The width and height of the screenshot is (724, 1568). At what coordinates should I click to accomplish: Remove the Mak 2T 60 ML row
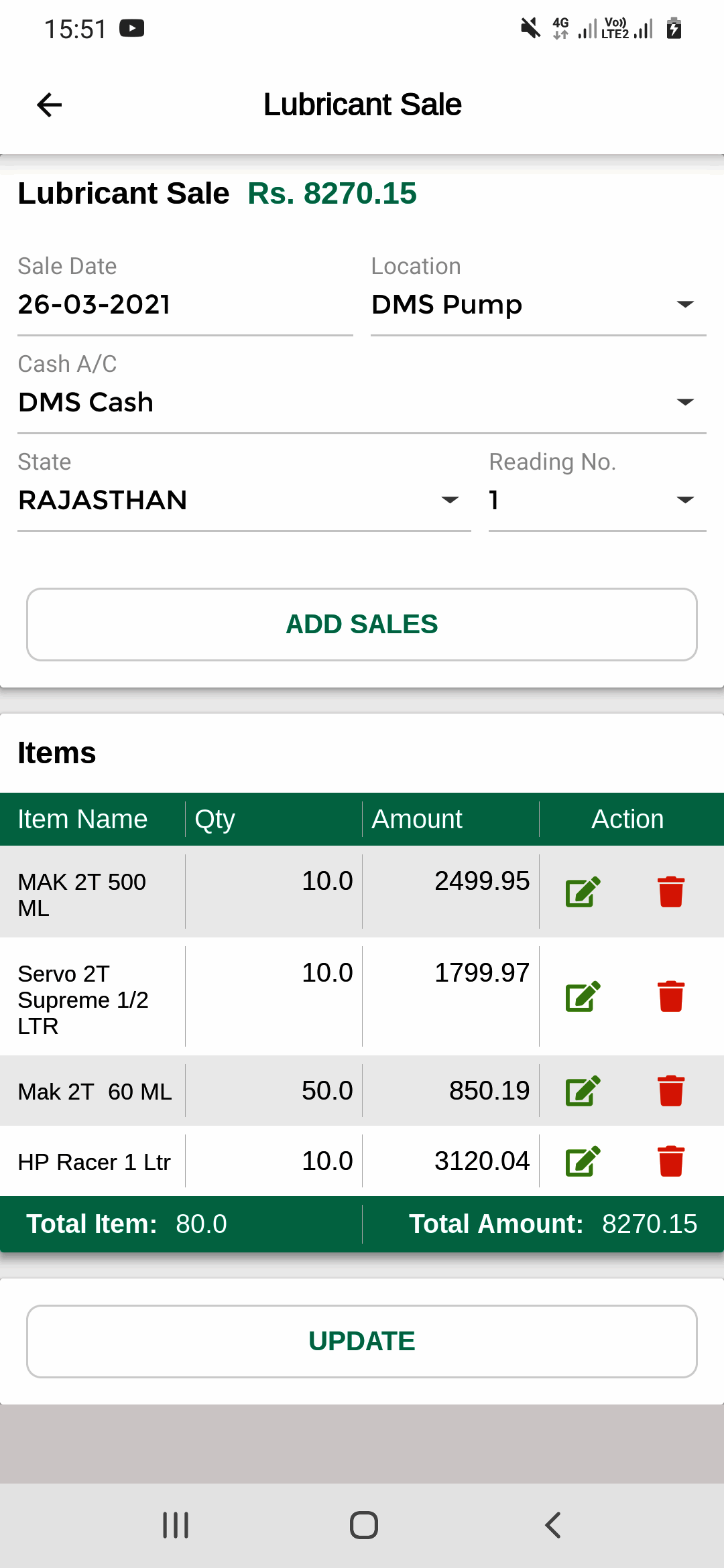tap(670, 1091)
